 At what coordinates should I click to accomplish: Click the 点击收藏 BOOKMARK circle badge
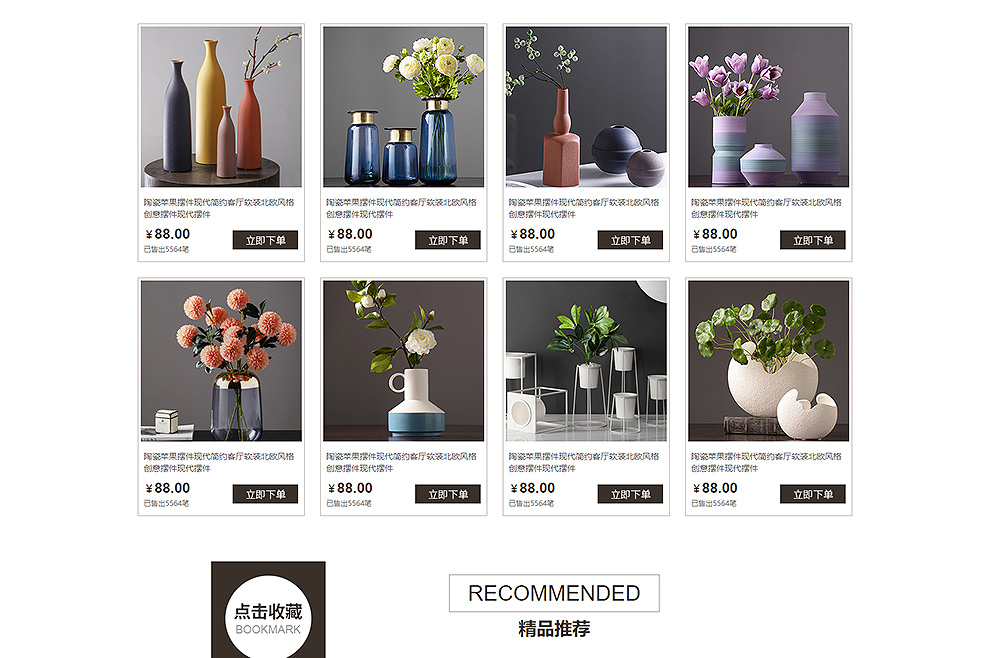tap(268, 618)
